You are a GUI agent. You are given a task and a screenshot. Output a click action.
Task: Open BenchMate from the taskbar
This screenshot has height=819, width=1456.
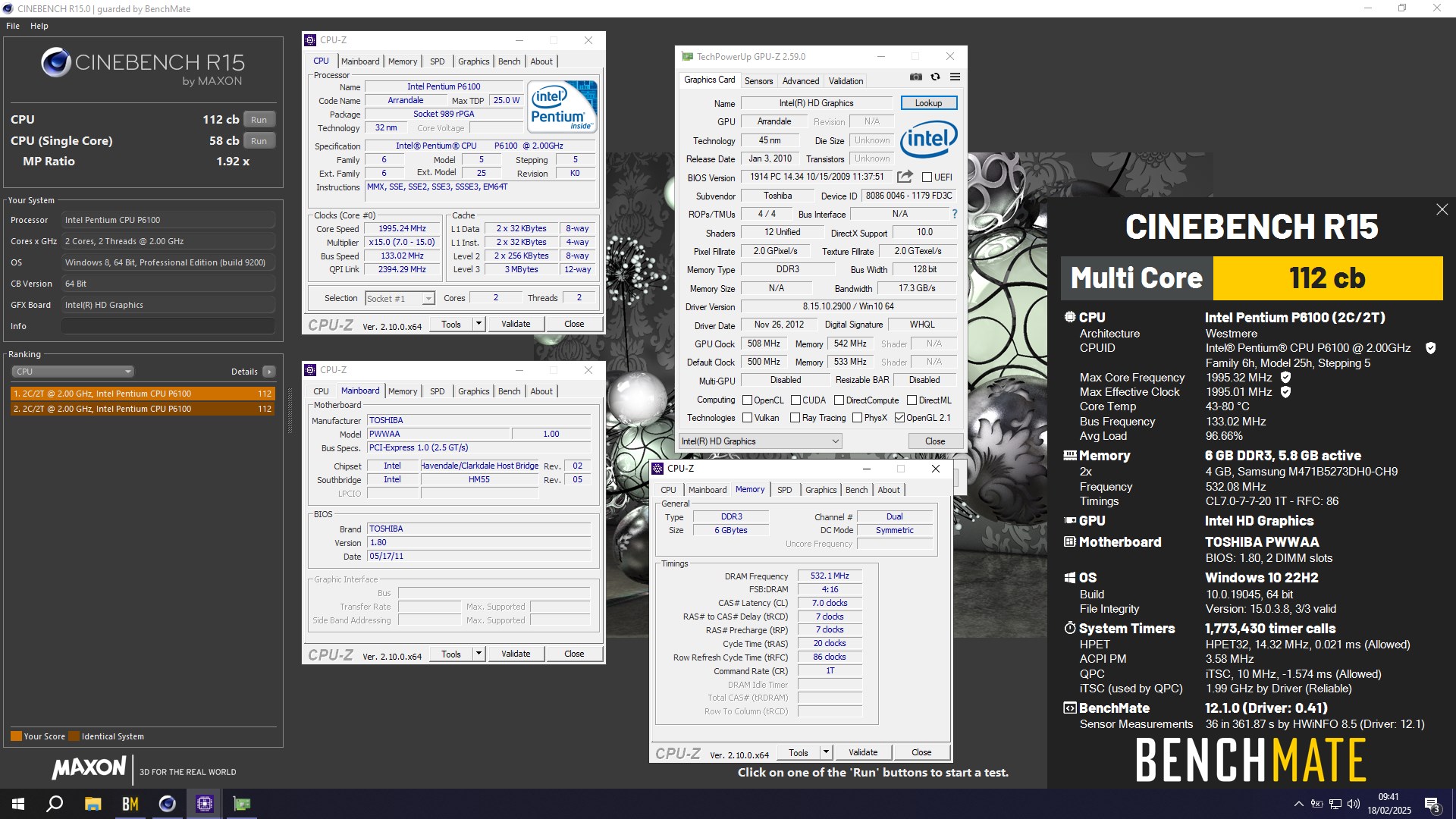click(x=130, y=804)
